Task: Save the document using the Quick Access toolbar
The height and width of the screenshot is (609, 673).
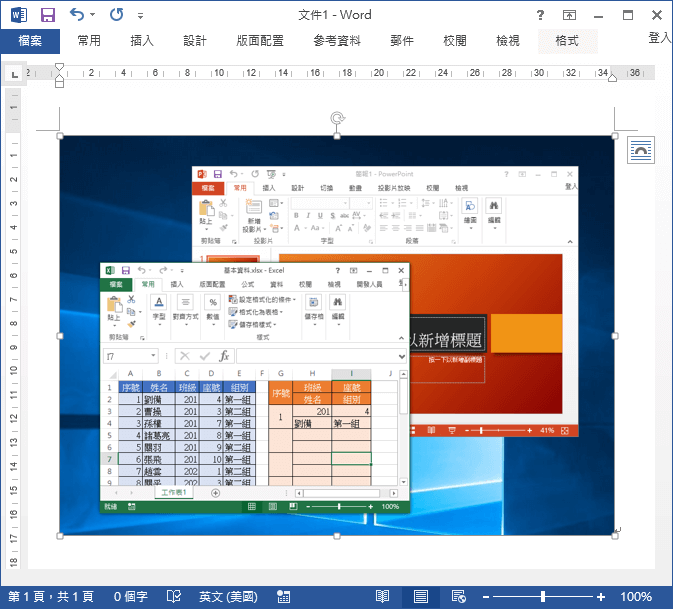Action: pos(48,15)
